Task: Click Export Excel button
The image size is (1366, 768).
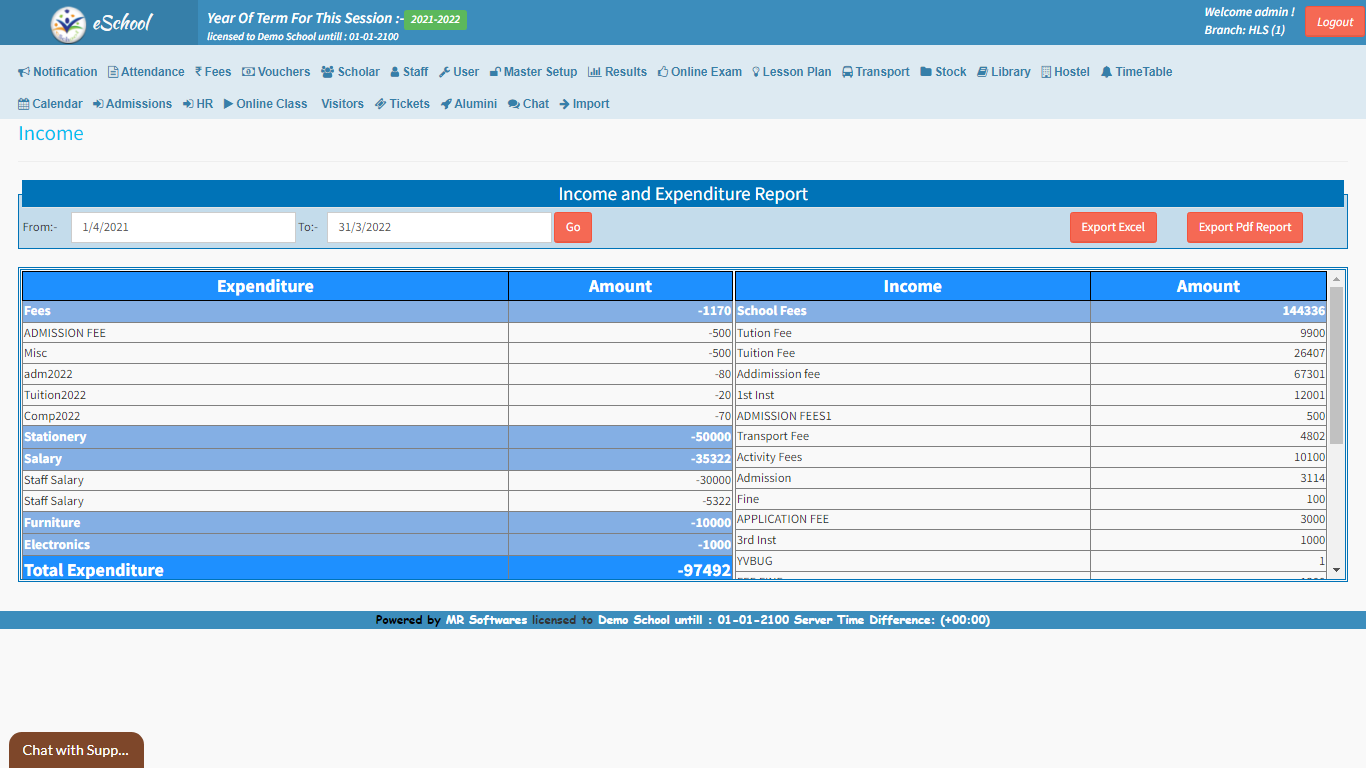Action: pos(1113,227)
